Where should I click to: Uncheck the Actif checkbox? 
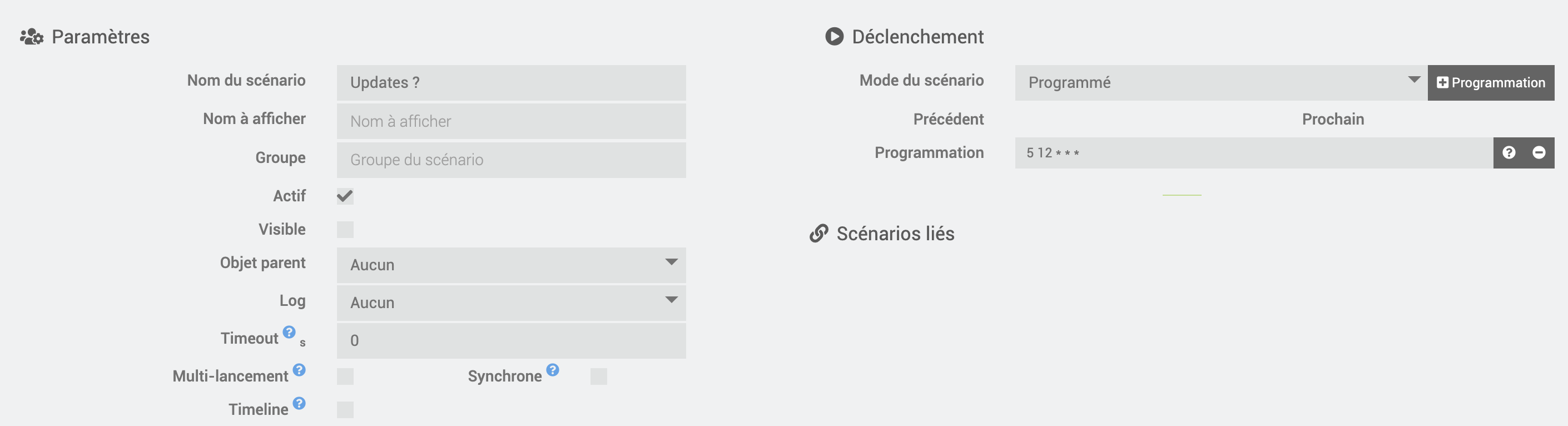click(x=345, y=196)
